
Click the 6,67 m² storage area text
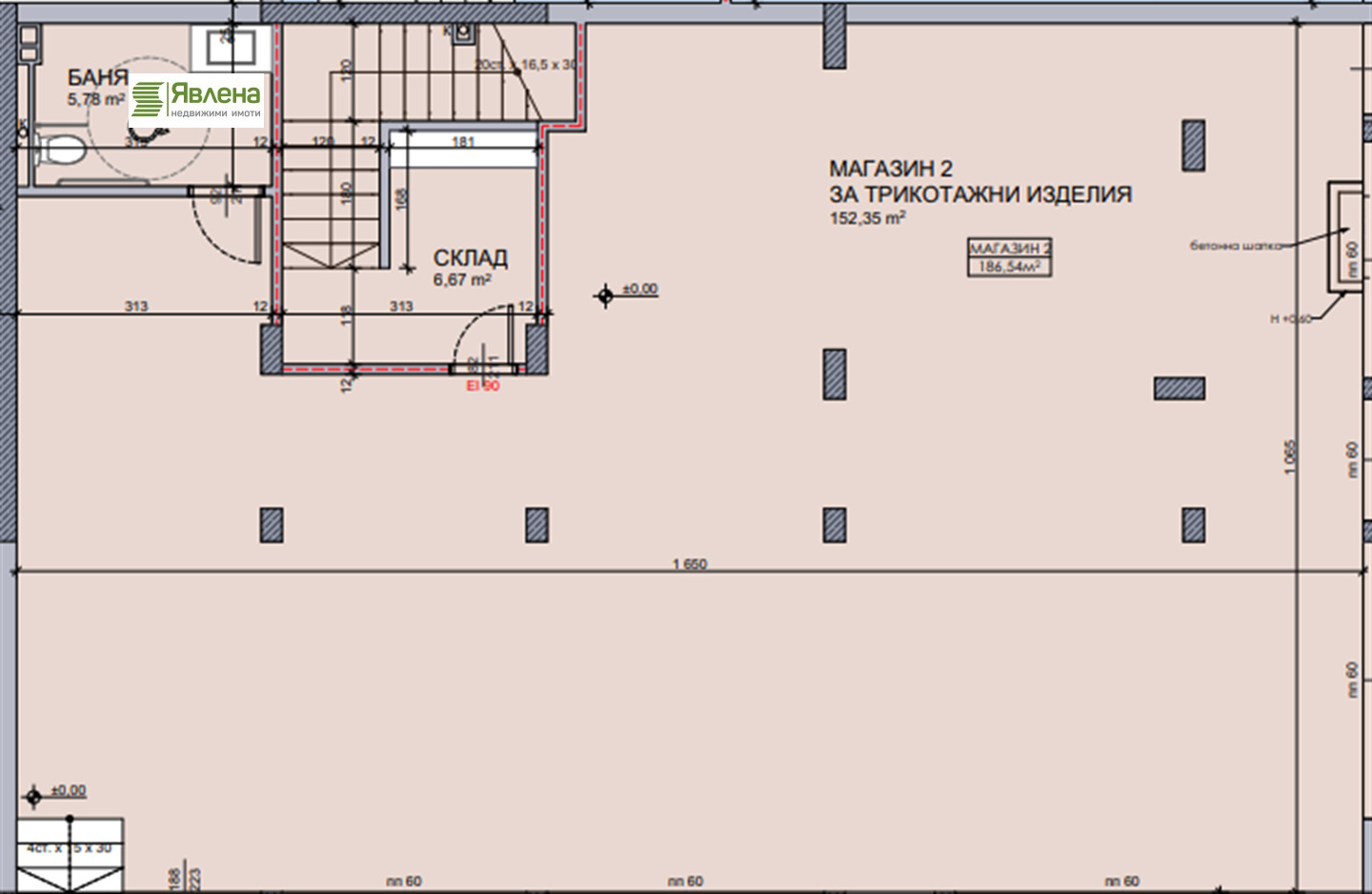click(462, 280)
